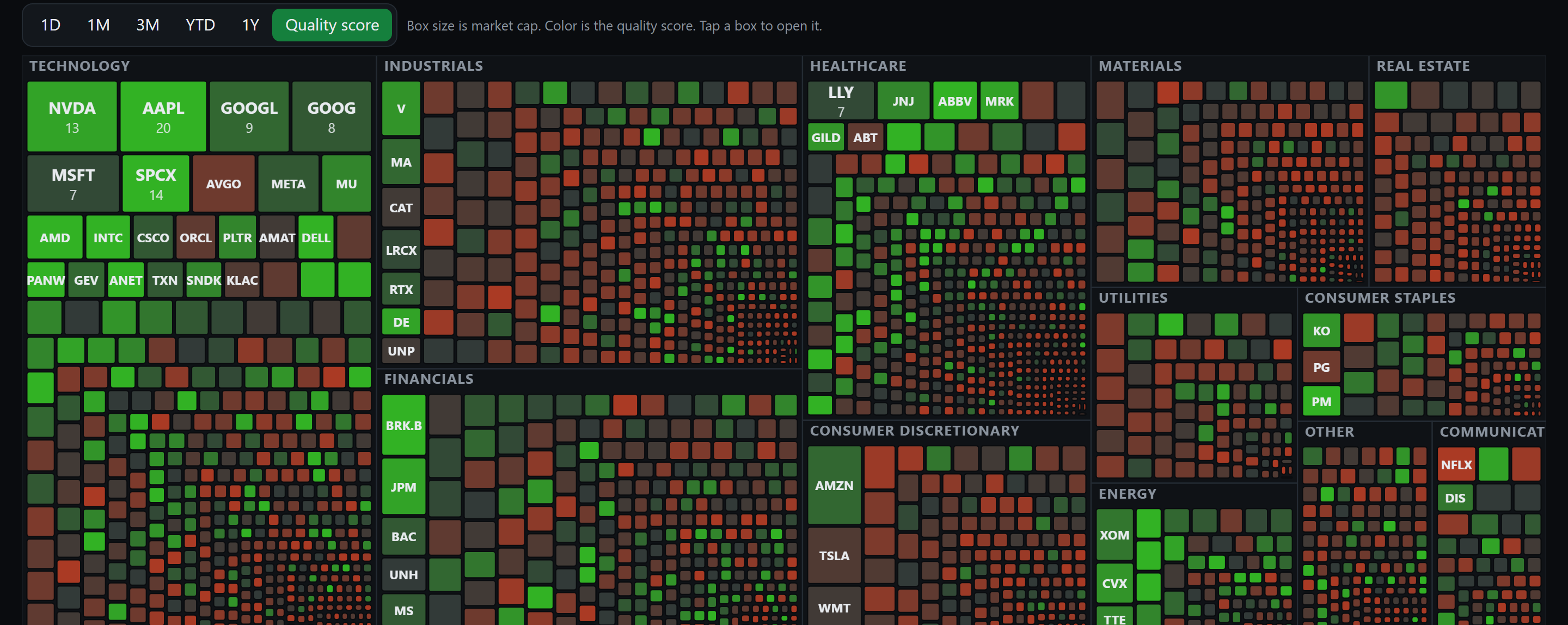Open the META box
This screenshot has height=625, width=1568.
(x=288, y=183)
